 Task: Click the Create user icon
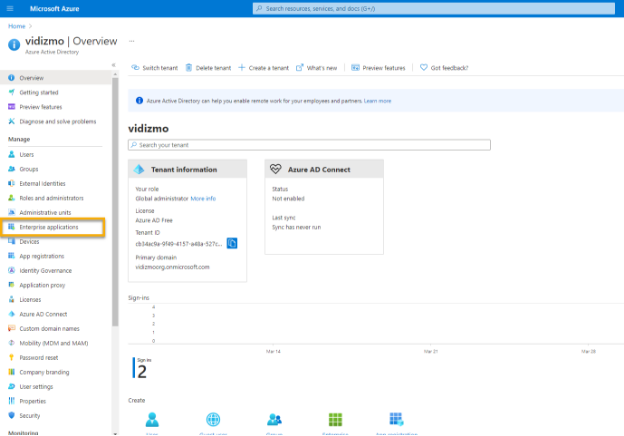[152, 419]
